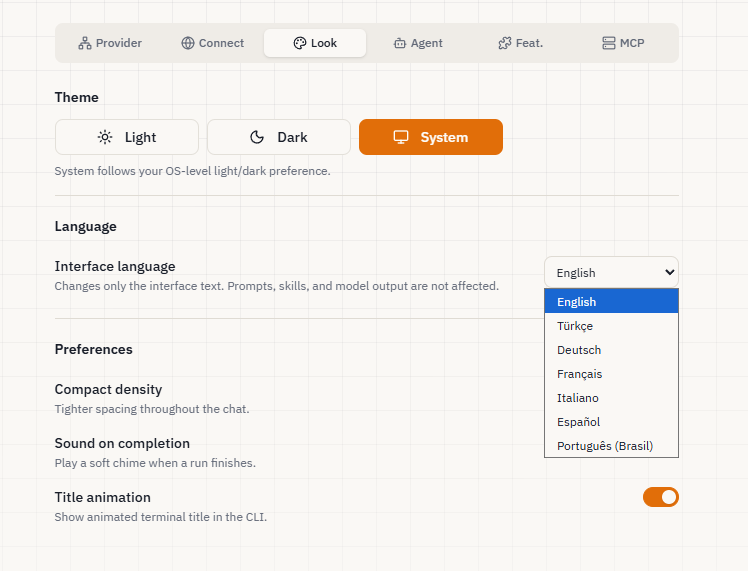
Task: Go to the Agent tab
Action: [x=418, y=43]
